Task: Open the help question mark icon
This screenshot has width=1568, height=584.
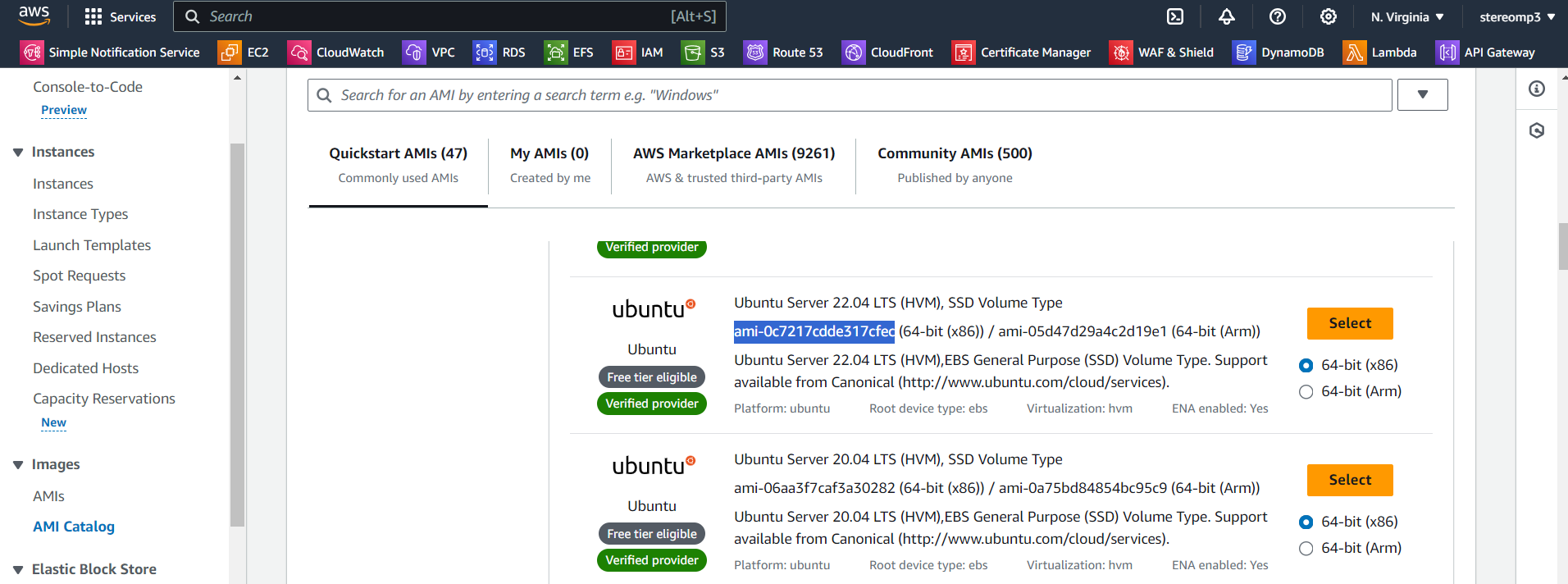Action: click(1278, 16)
